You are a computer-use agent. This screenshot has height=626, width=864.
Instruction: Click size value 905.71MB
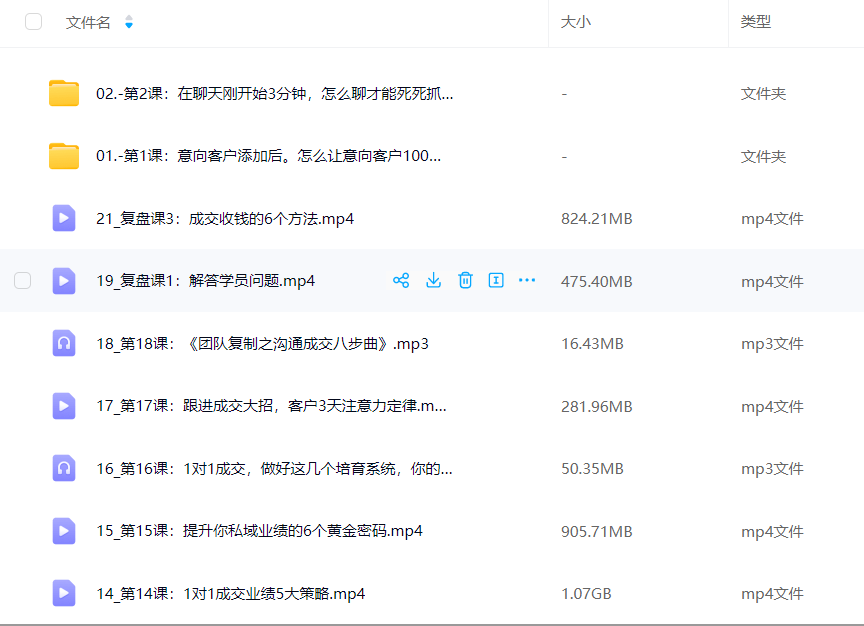point(597,532)
